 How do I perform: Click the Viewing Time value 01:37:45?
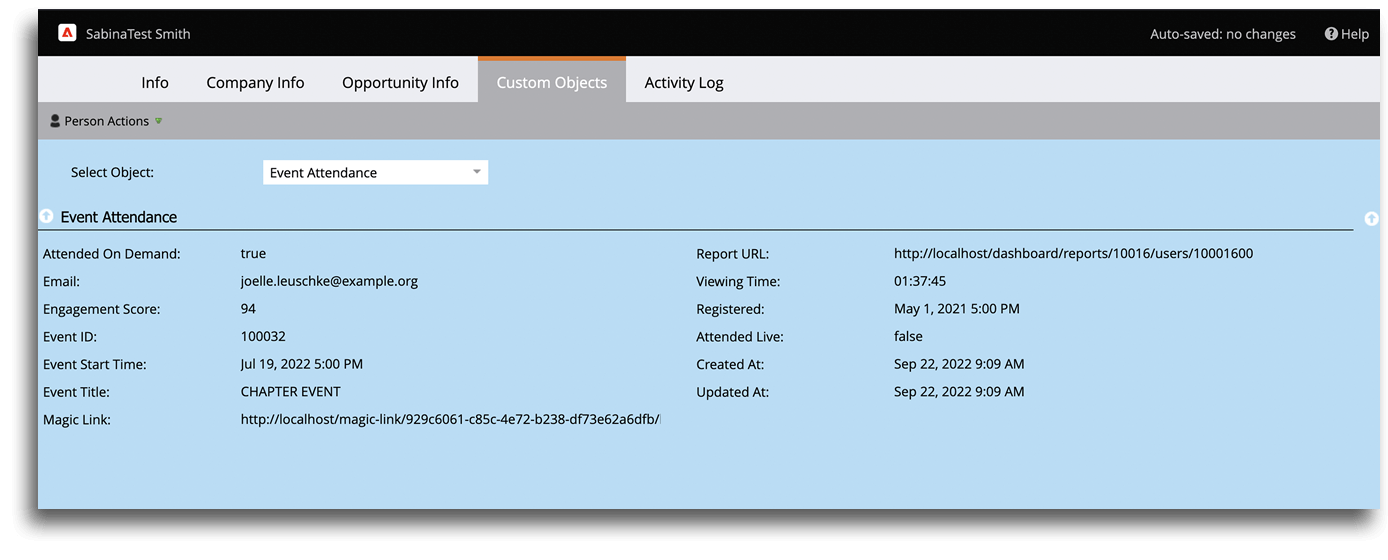tap(920, 281)
